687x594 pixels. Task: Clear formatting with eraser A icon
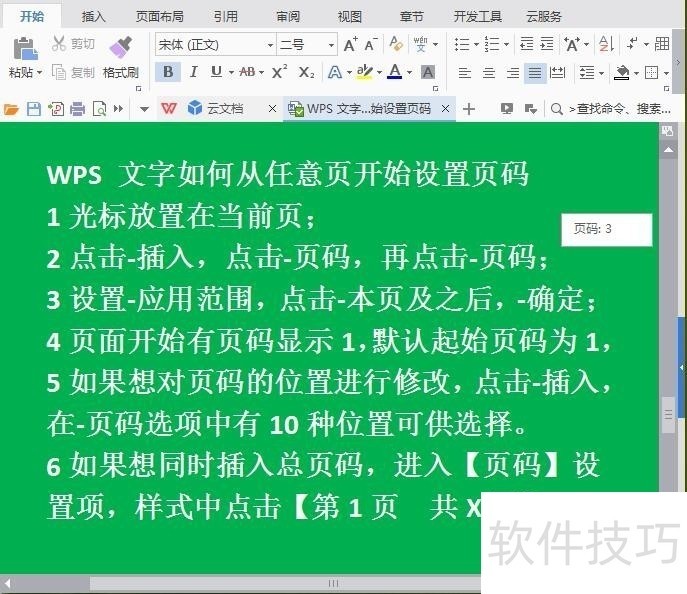pyautogui.click(x=396, y=44)
